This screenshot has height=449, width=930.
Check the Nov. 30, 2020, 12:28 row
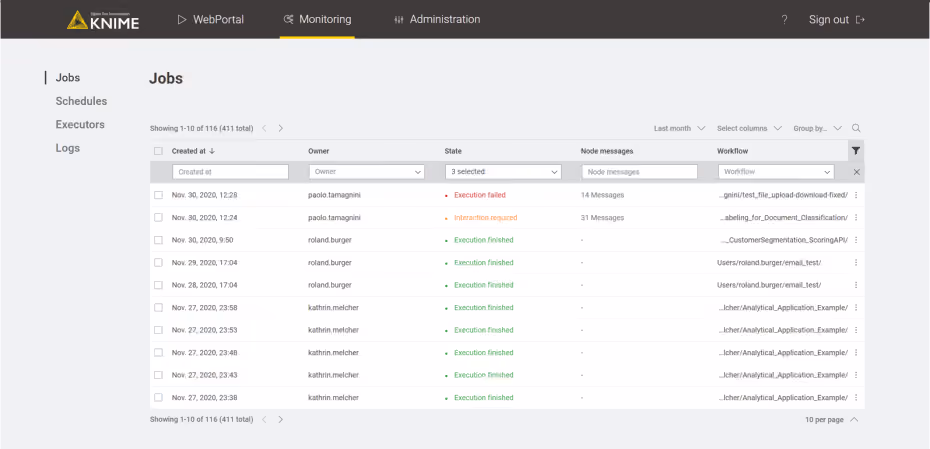[x=158, y=195]
